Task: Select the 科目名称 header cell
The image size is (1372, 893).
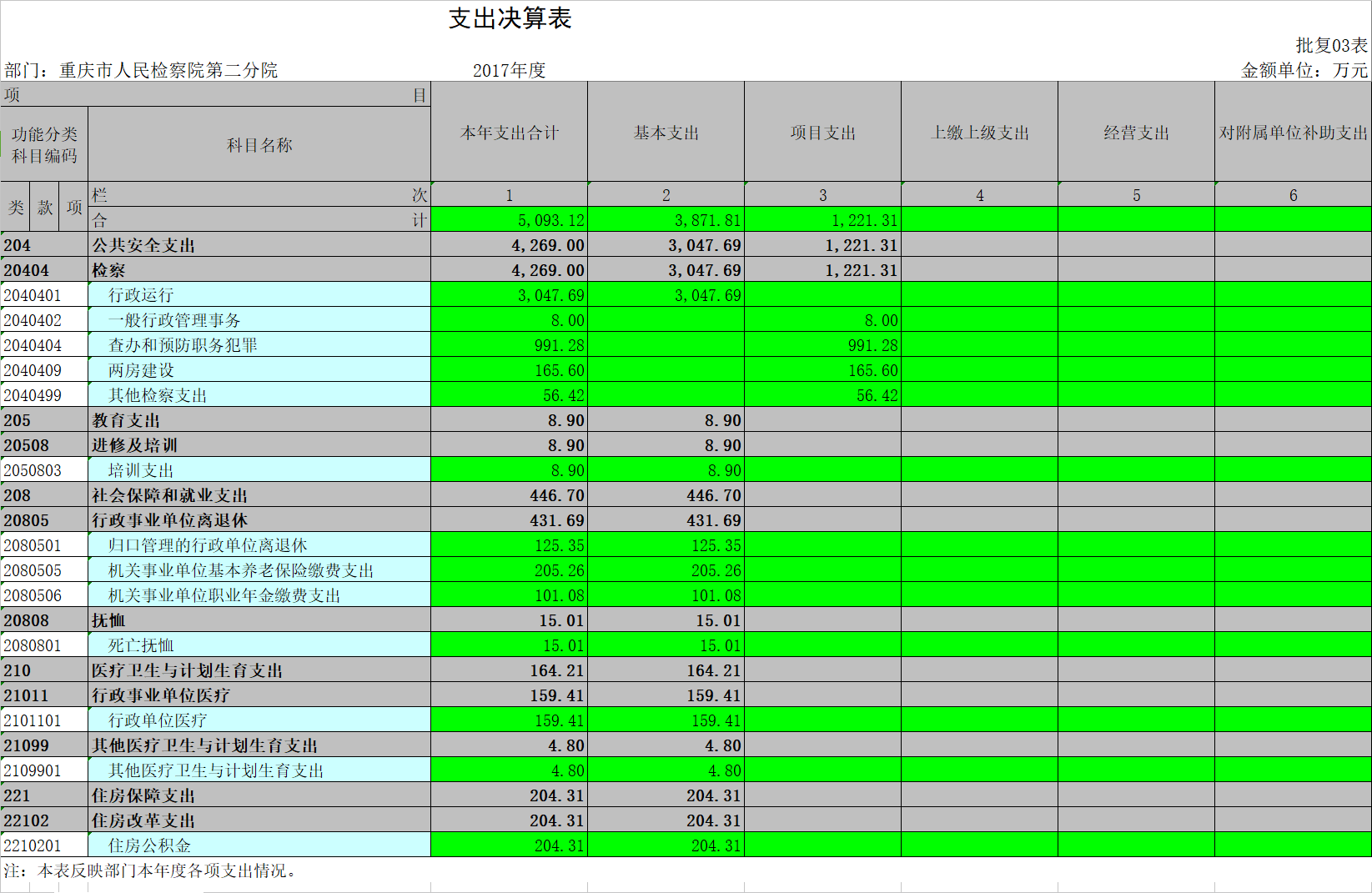Action: click(259, 145)
